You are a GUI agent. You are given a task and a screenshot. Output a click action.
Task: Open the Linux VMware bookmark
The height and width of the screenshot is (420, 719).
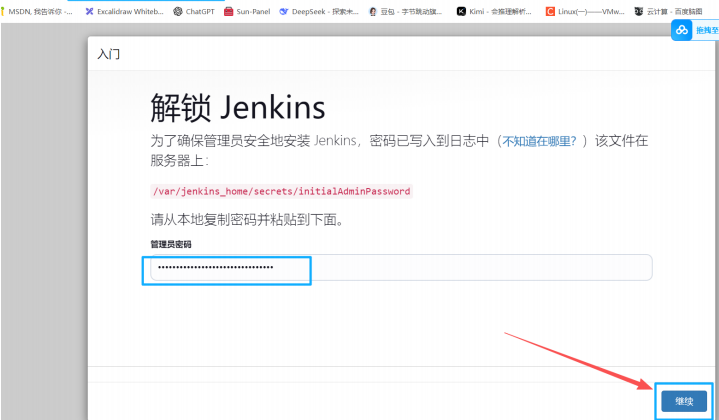tap(585, 11)
